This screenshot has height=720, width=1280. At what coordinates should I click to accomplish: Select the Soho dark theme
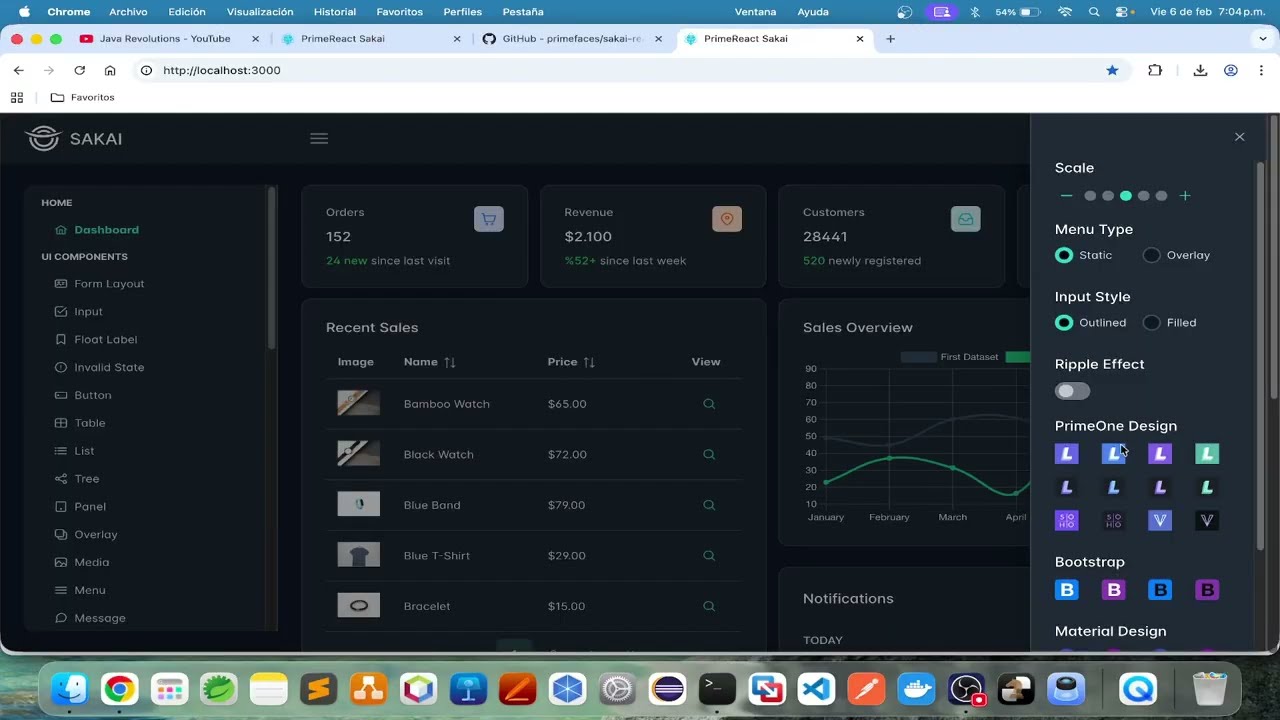click(1113, 521)
